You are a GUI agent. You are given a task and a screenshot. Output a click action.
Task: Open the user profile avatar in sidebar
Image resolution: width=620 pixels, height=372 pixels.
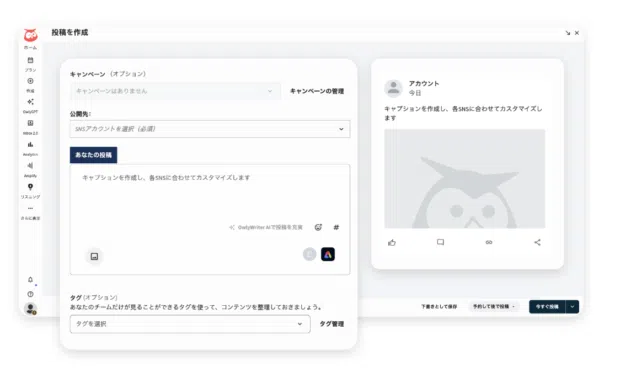click(x=30, y=308)
